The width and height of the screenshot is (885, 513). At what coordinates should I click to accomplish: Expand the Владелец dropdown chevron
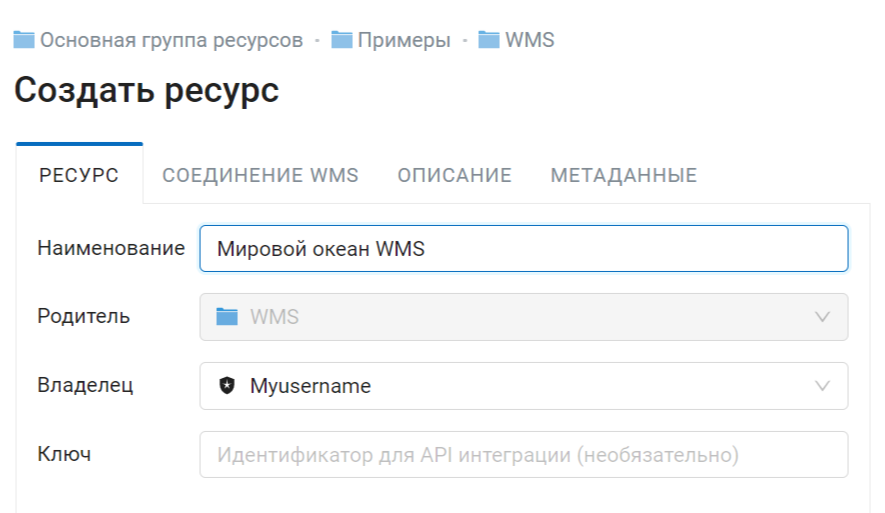coord(822,386)
